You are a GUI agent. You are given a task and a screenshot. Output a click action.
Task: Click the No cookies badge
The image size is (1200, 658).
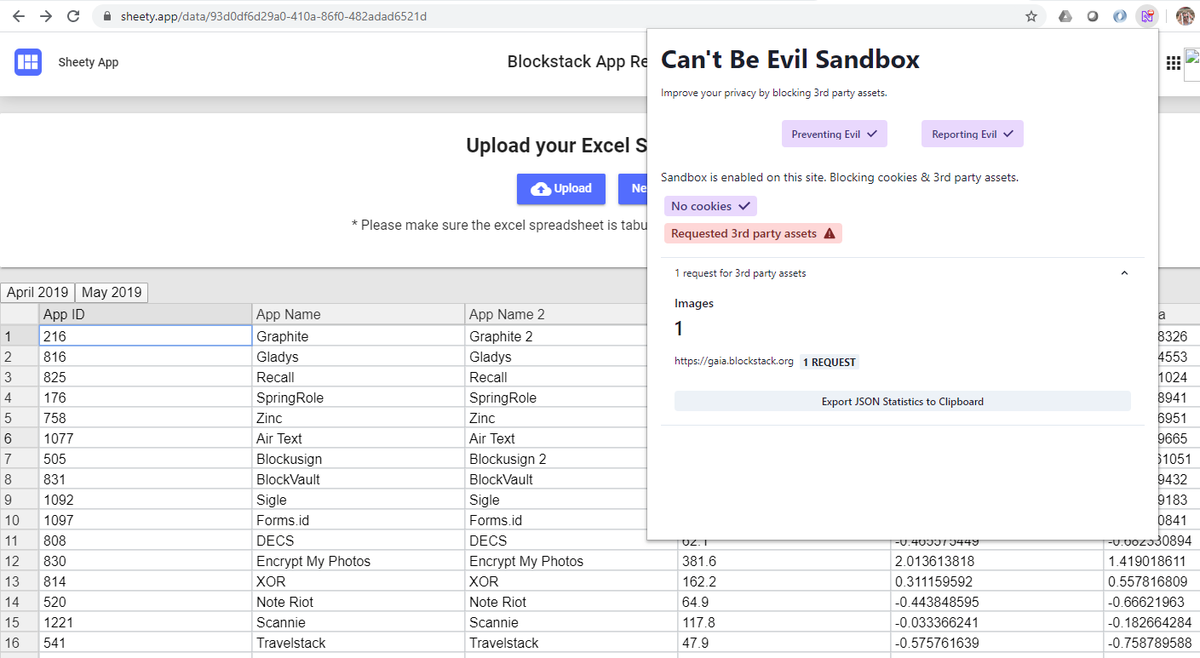coord(710,206)
